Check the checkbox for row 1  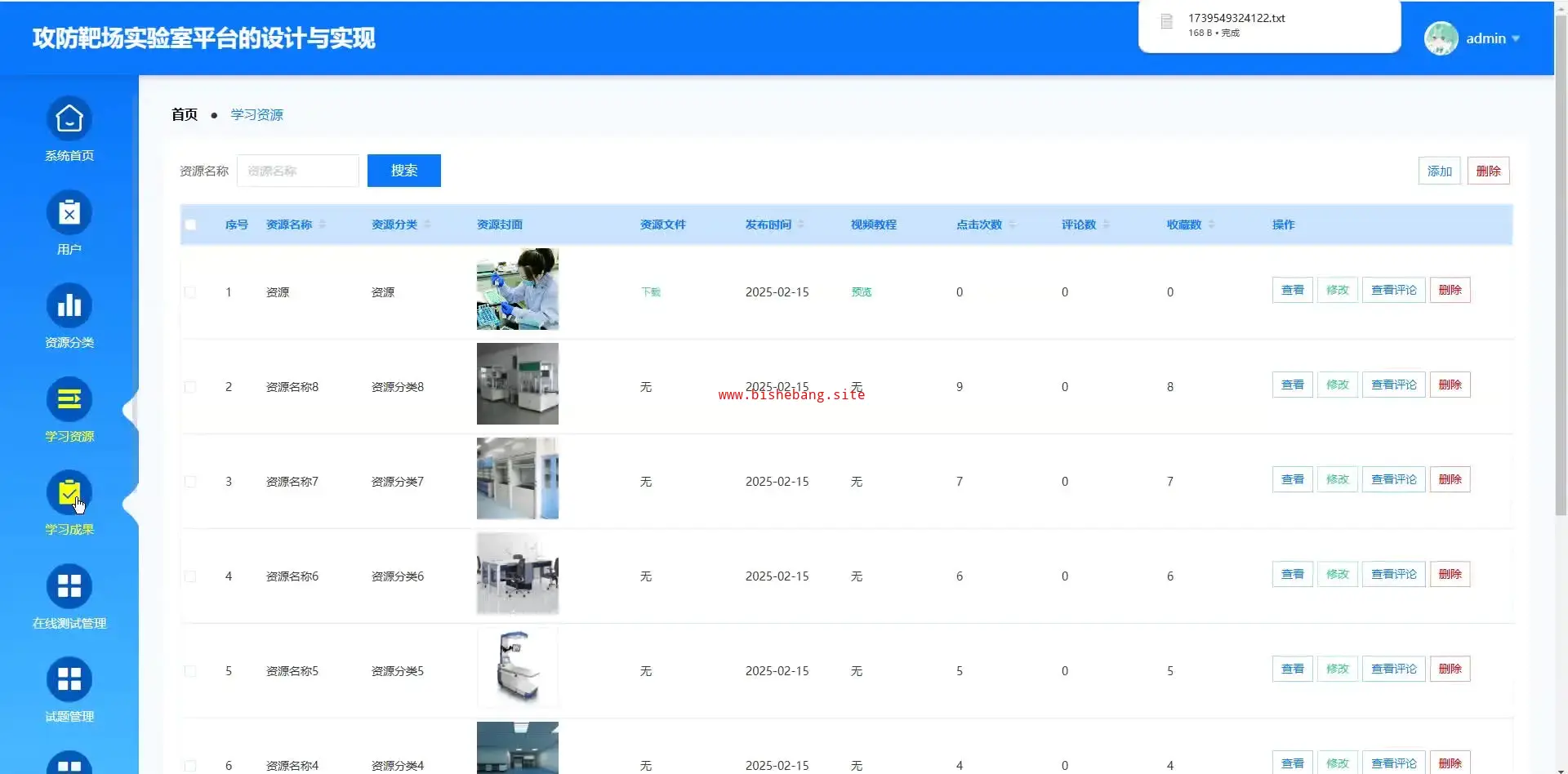coord(190,292)
